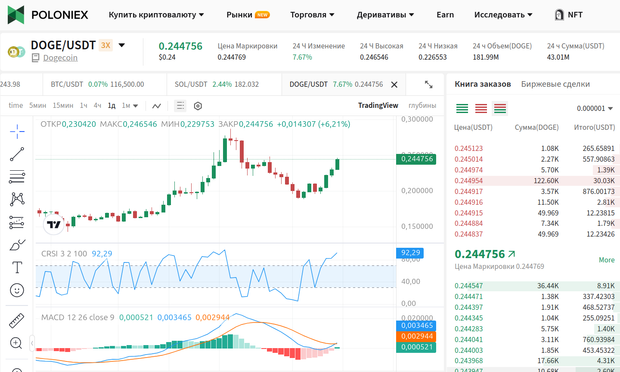
Task: Click arrow next to 0.244756 price
Action: (x=512, y=254)
